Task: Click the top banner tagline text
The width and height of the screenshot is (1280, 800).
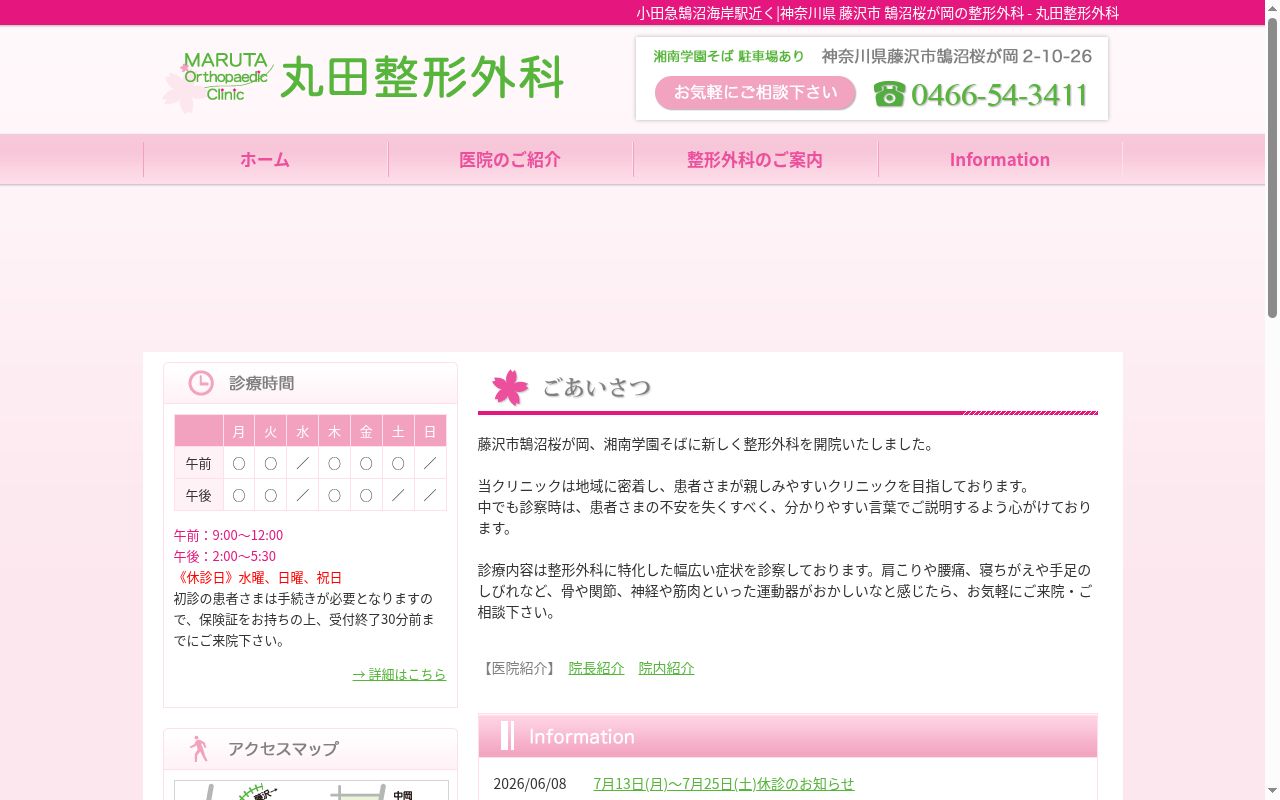Action: pyautogui.click(x=878, y=13)
